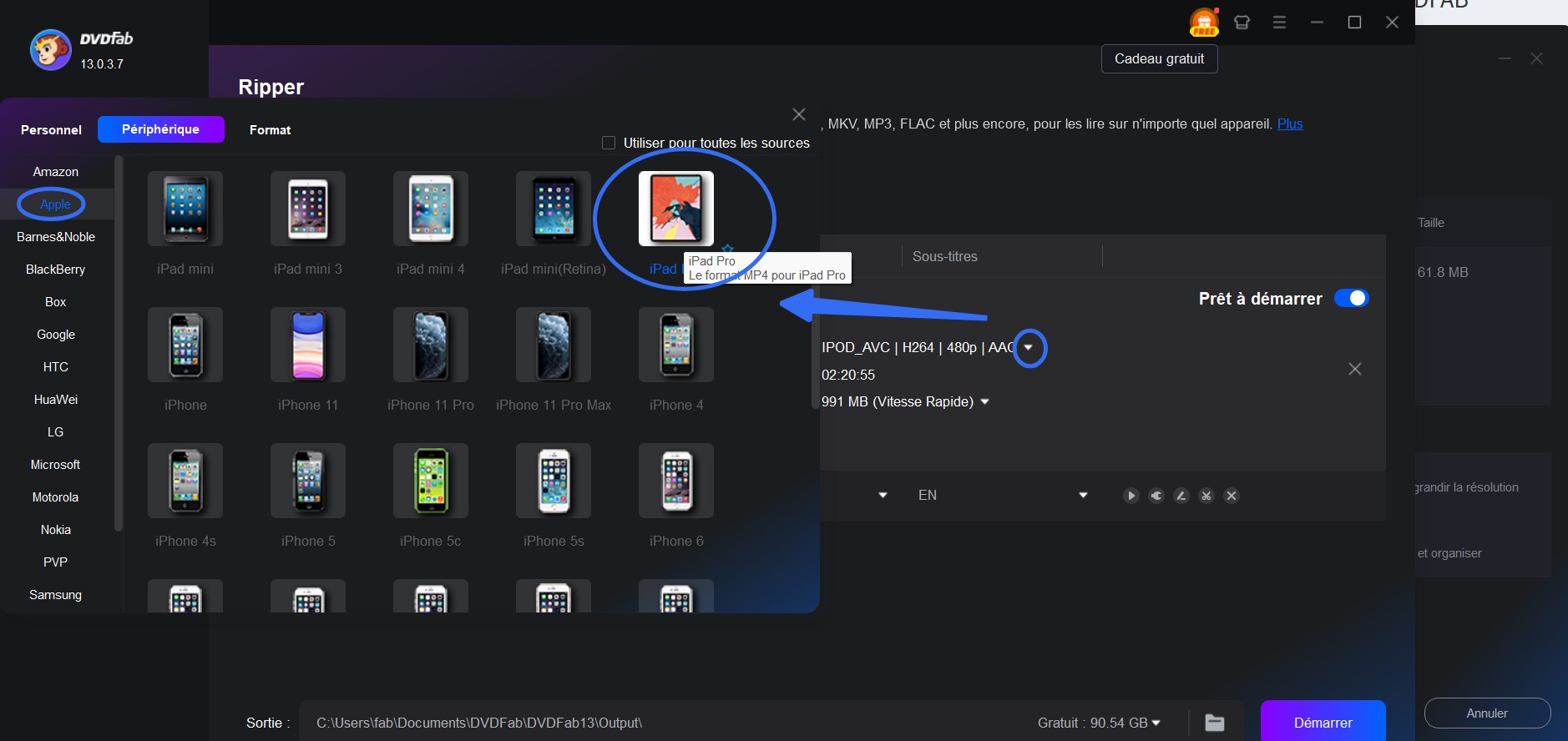
Task: Select Motorola brand
Action: click(x=56, y=497)
